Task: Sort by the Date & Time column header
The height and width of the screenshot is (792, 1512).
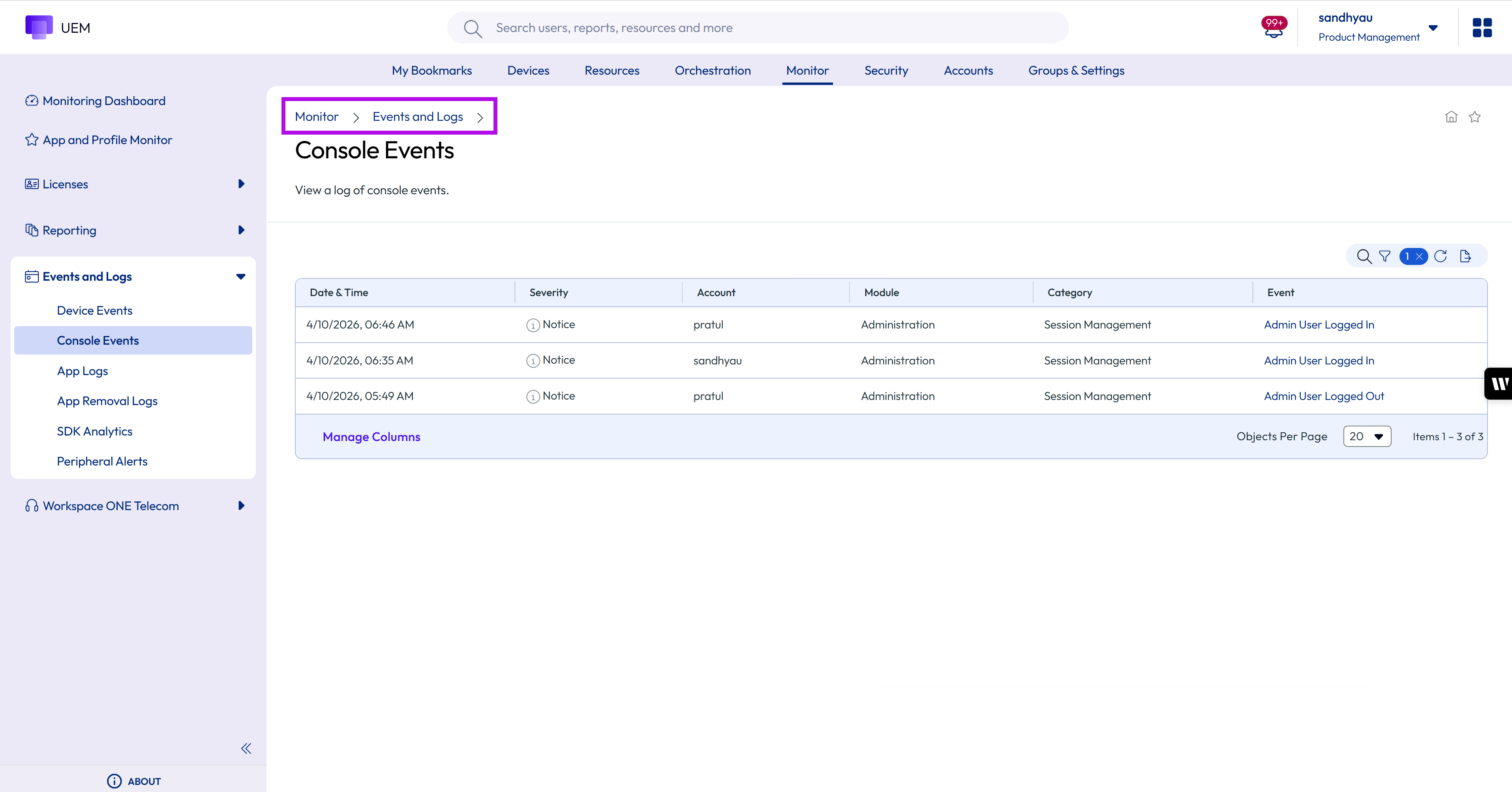Action: click(339, 293)
